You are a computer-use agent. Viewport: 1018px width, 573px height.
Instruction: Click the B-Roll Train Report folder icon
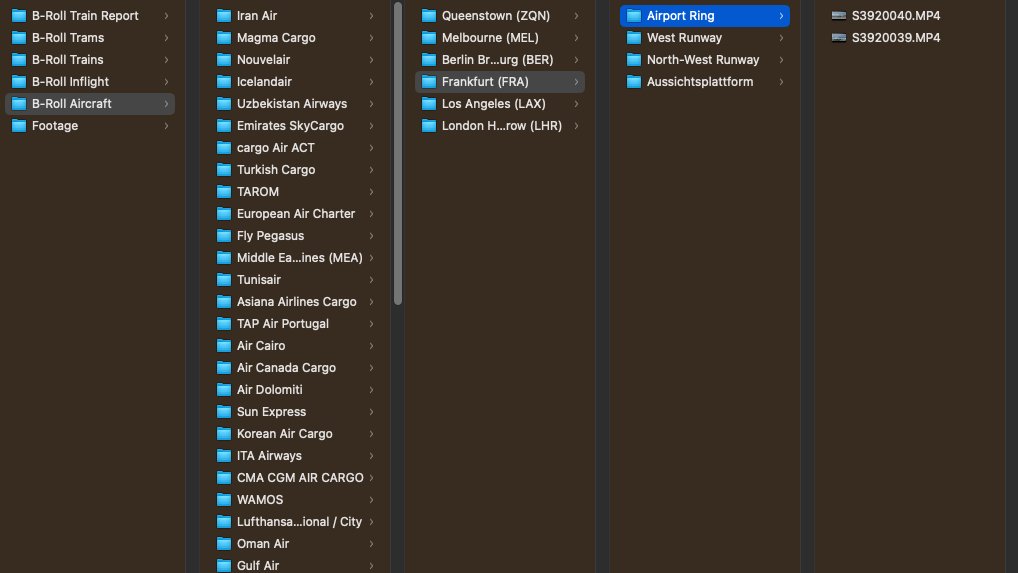19,16
